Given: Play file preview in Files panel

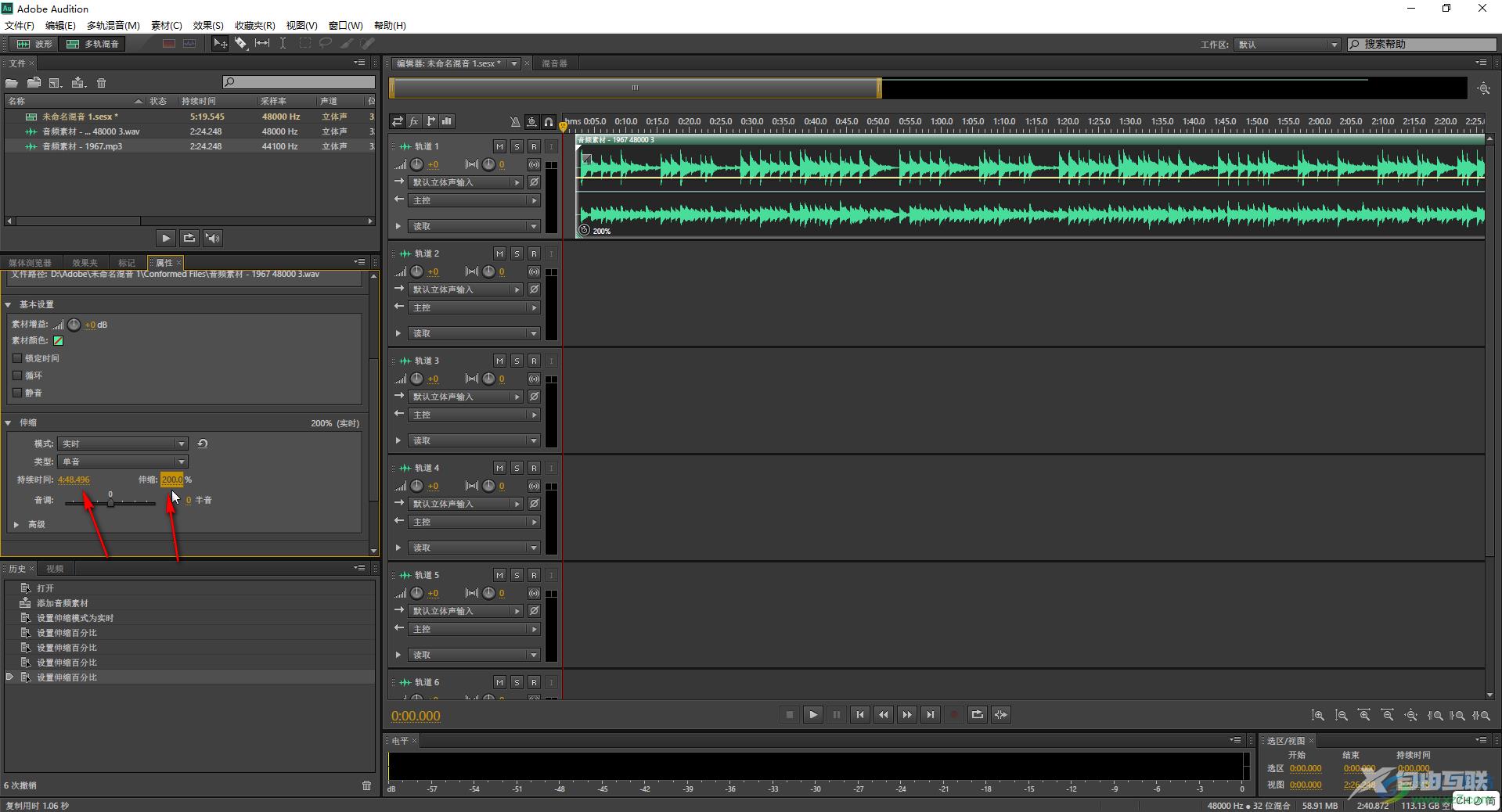Looking at the screenshot, I should tap(166, 238).
